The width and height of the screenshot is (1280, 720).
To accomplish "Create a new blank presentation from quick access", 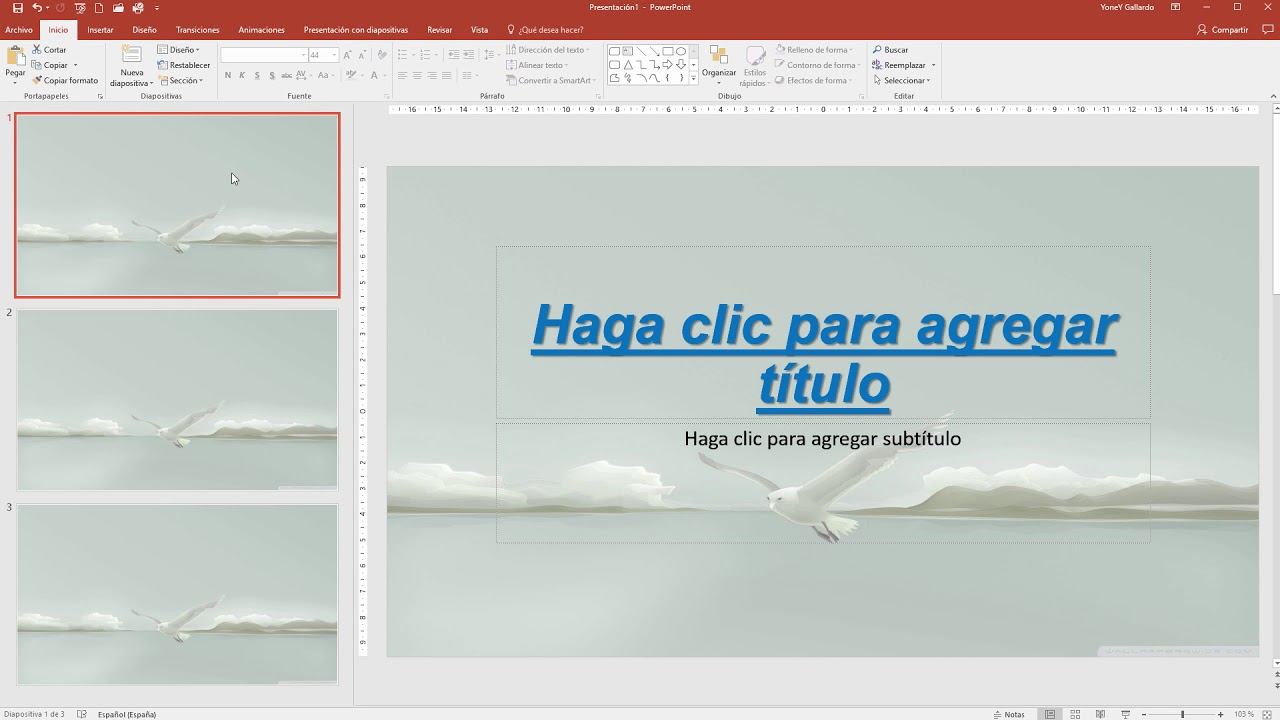I will [x=99, y=8].
